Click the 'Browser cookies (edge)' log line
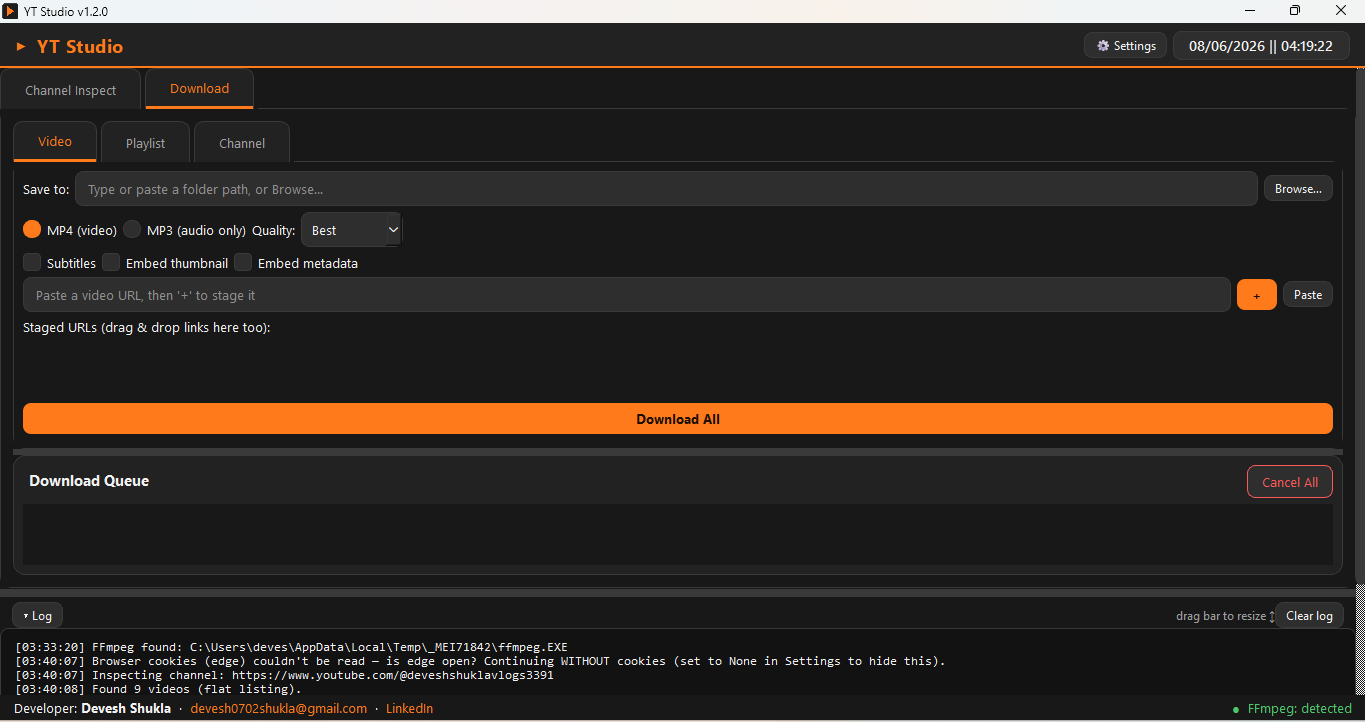 pos(480,661)
